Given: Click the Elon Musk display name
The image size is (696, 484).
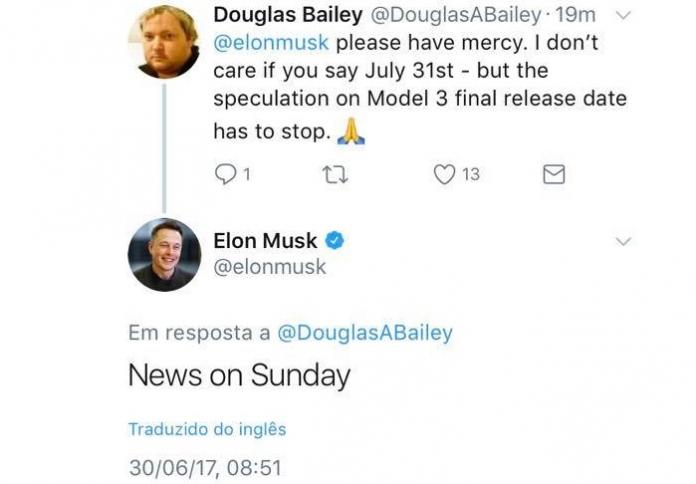Looking at the screenshot, I should coord(265,241).
